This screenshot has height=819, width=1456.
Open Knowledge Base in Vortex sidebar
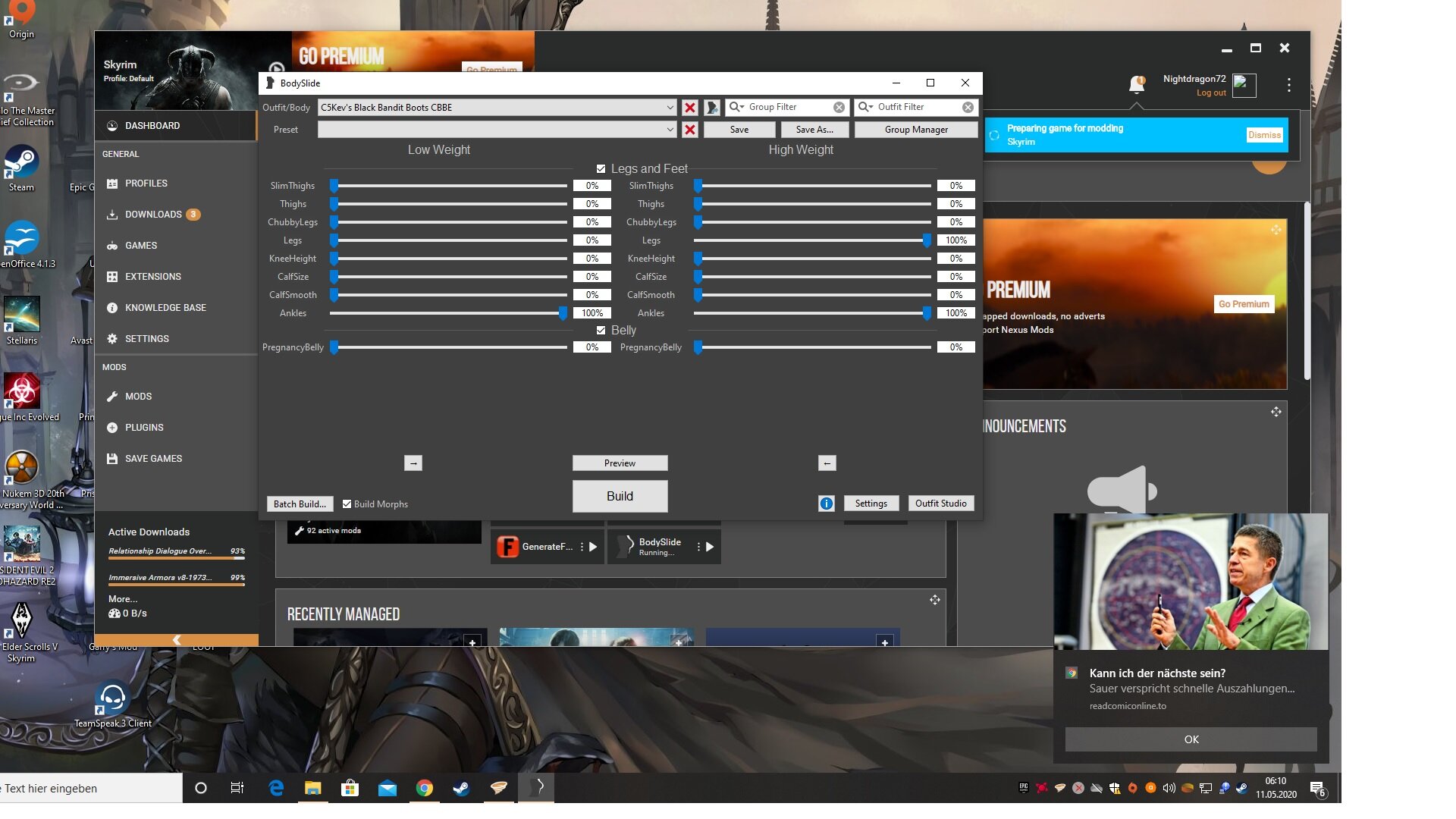pyautogui.click(x=176, y=308)
